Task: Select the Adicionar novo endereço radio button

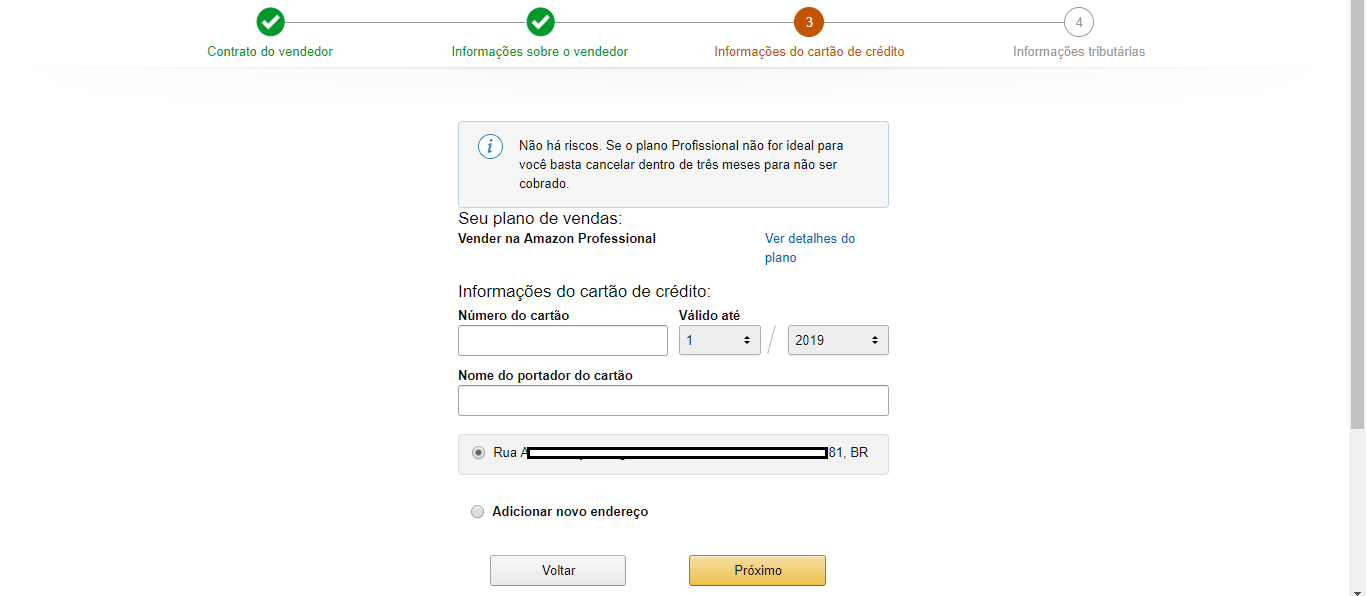Action: point(477,512)
